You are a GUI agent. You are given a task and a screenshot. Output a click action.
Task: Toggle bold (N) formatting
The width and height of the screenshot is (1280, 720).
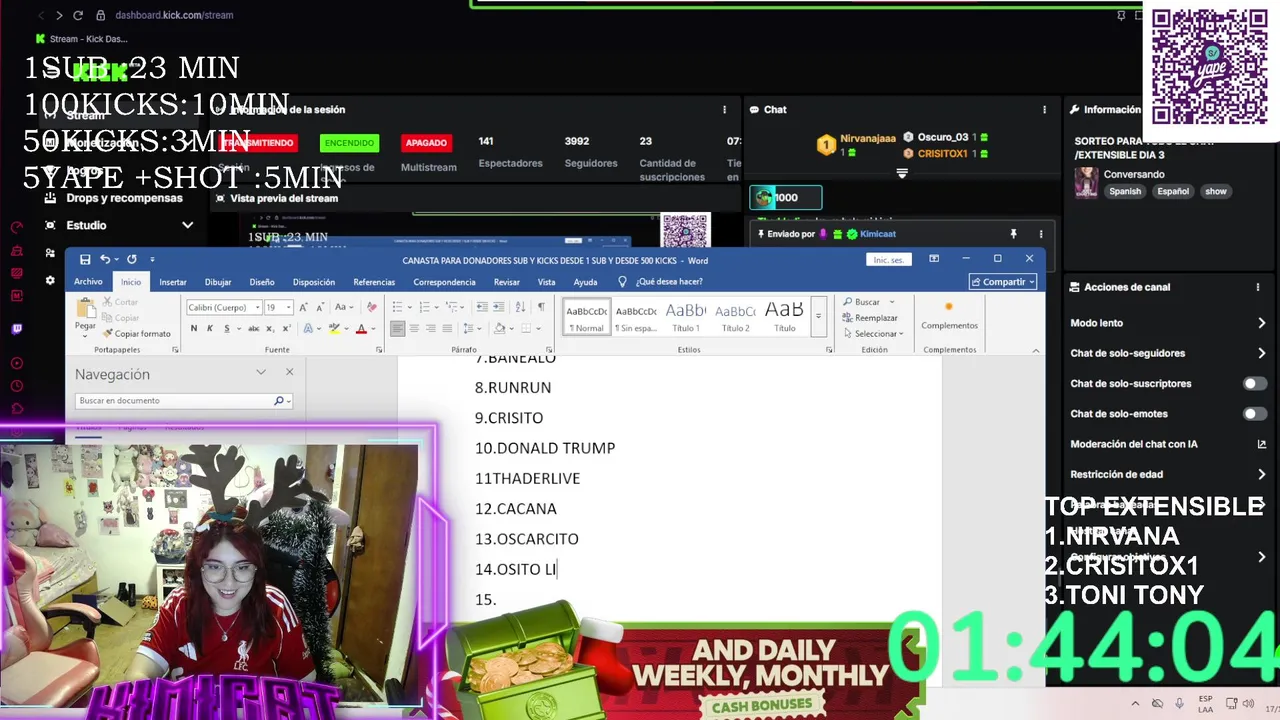tap(194, 328)
